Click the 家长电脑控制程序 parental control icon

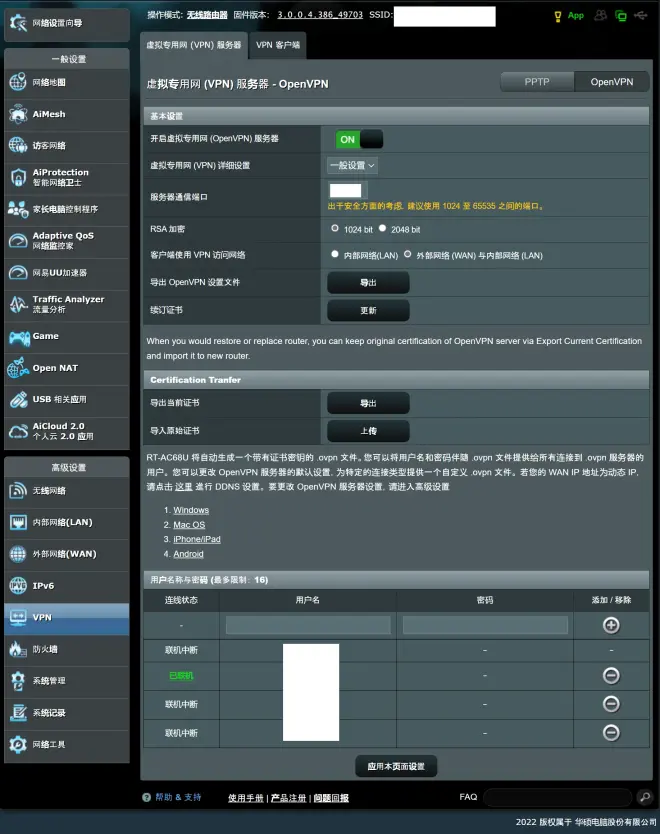click(18, 209)
